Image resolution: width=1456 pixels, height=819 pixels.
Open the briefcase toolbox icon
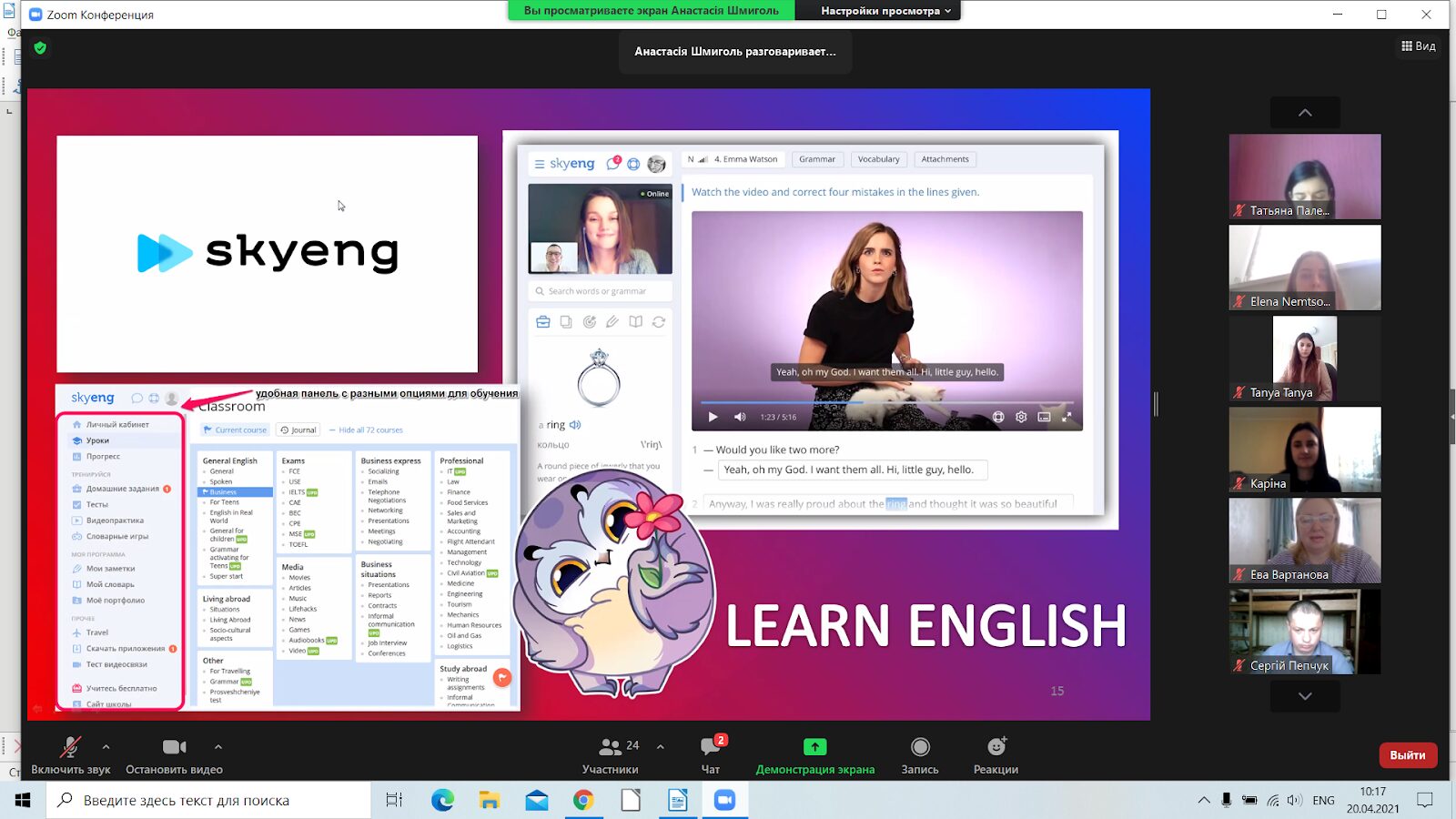tap(543, 322)
